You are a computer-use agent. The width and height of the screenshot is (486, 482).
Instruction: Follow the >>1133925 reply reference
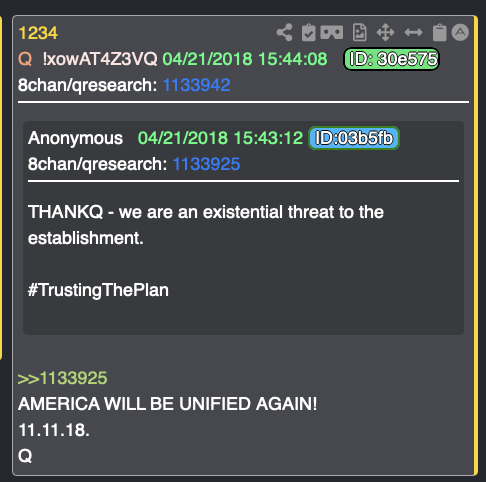62,378
